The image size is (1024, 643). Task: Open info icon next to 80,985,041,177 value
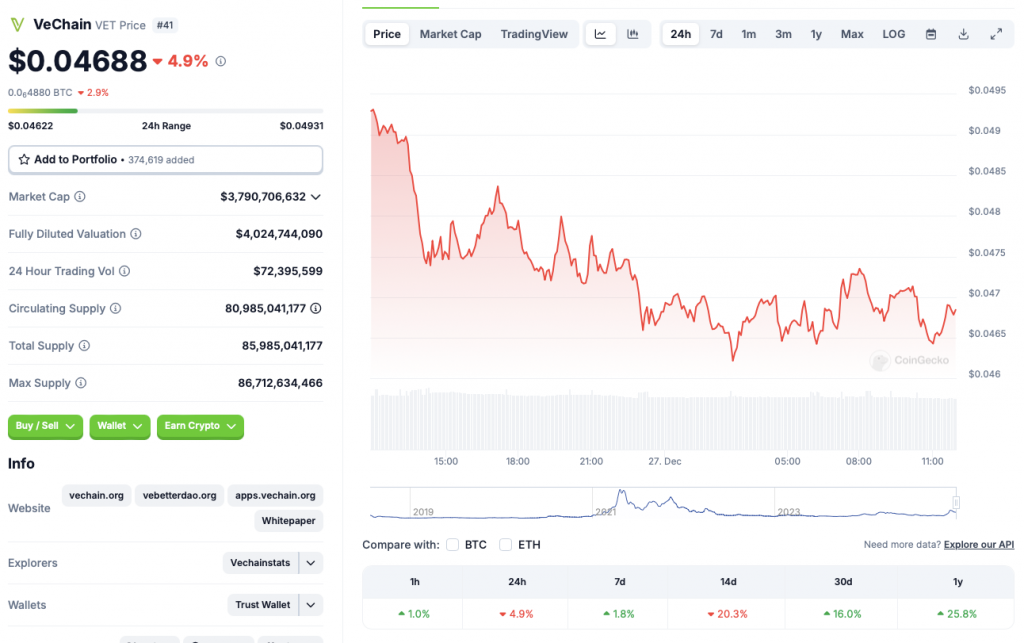315,308
